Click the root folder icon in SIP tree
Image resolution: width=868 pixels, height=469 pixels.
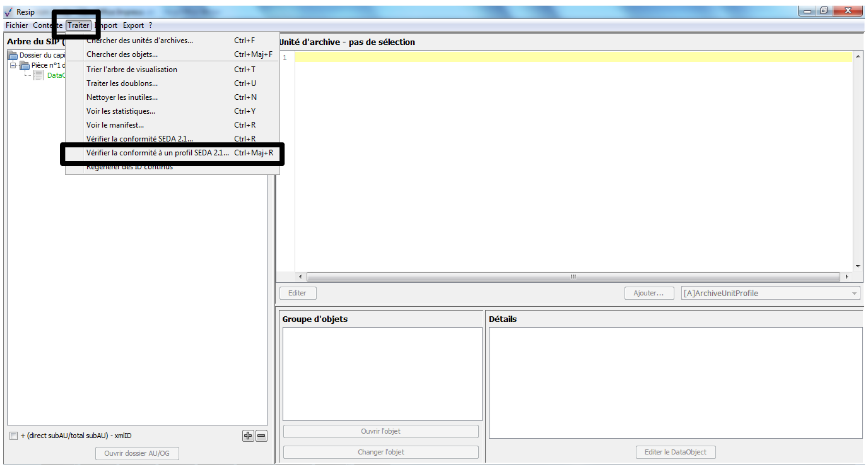pyautogui.click(x=13, y=55)
